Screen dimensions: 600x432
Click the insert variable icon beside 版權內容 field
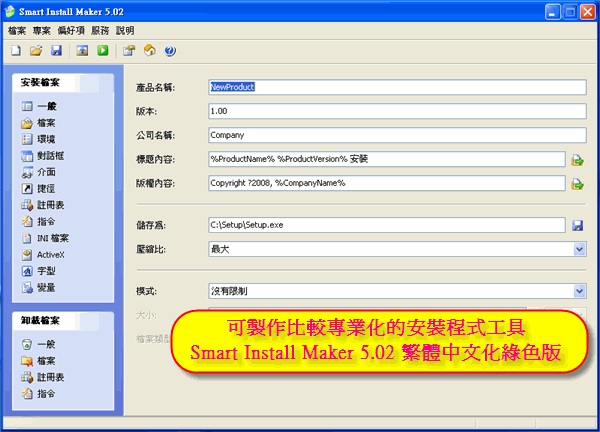pos(577,184)
